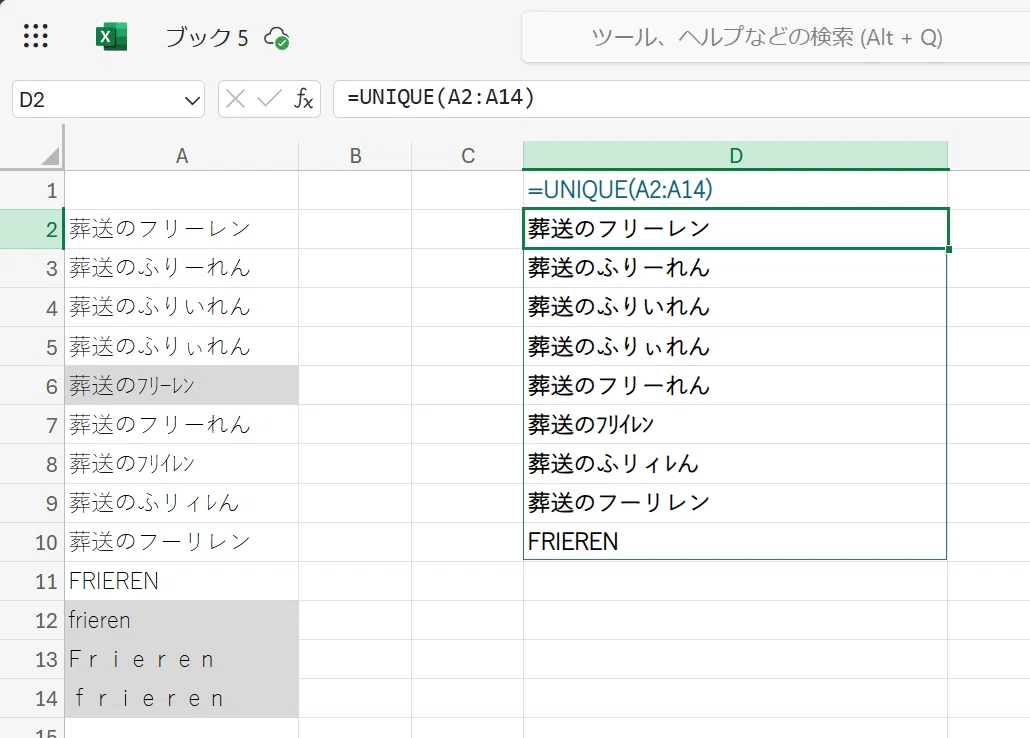
Task: Select row 1 header
Action: point(32,191)
